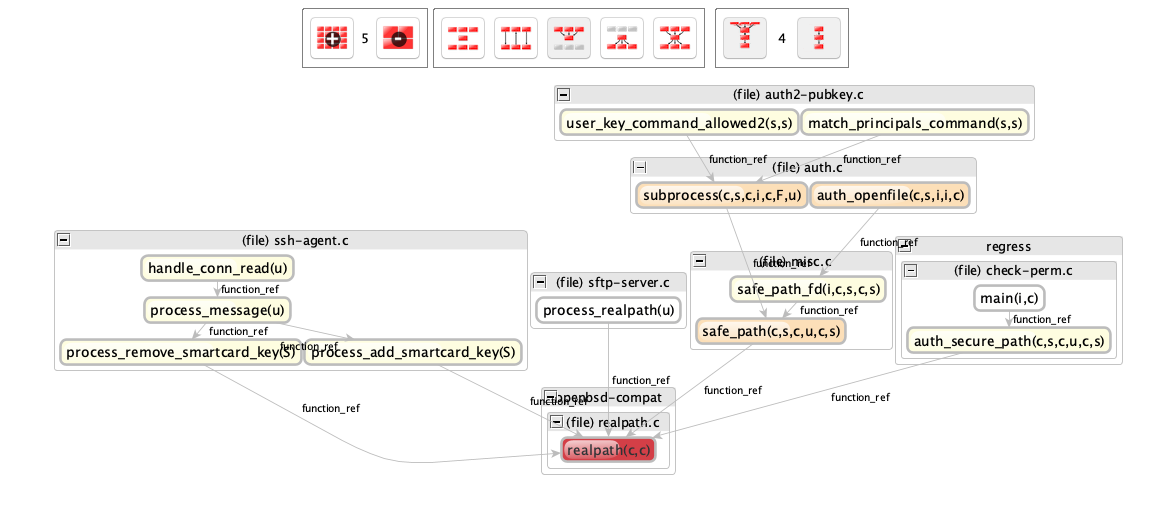Viewport: 1159px width, 515px height.
Task: Select the user_key_command_allowed2(s,s) node
Action: tap(679, 123)
